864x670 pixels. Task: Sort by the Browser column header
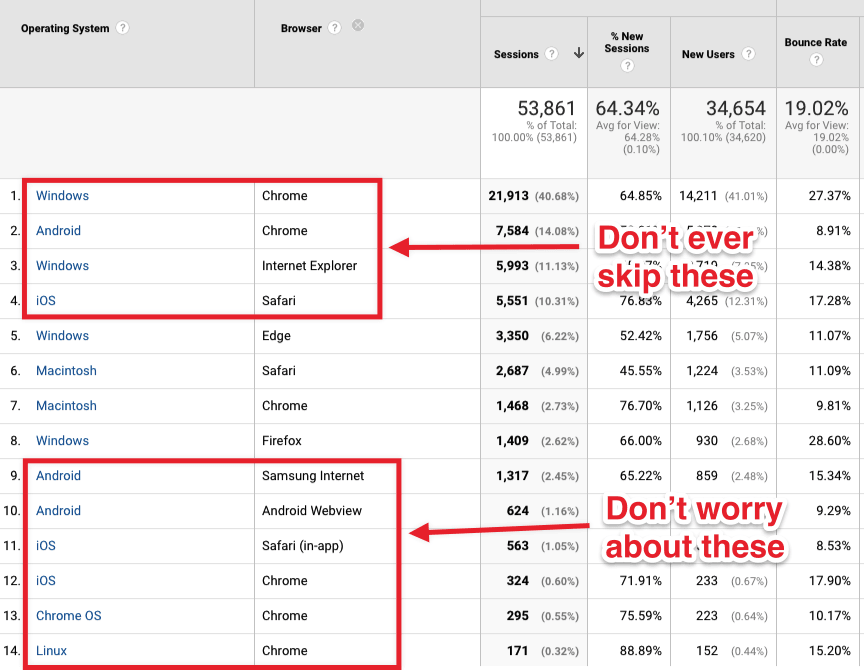(301, 28)
